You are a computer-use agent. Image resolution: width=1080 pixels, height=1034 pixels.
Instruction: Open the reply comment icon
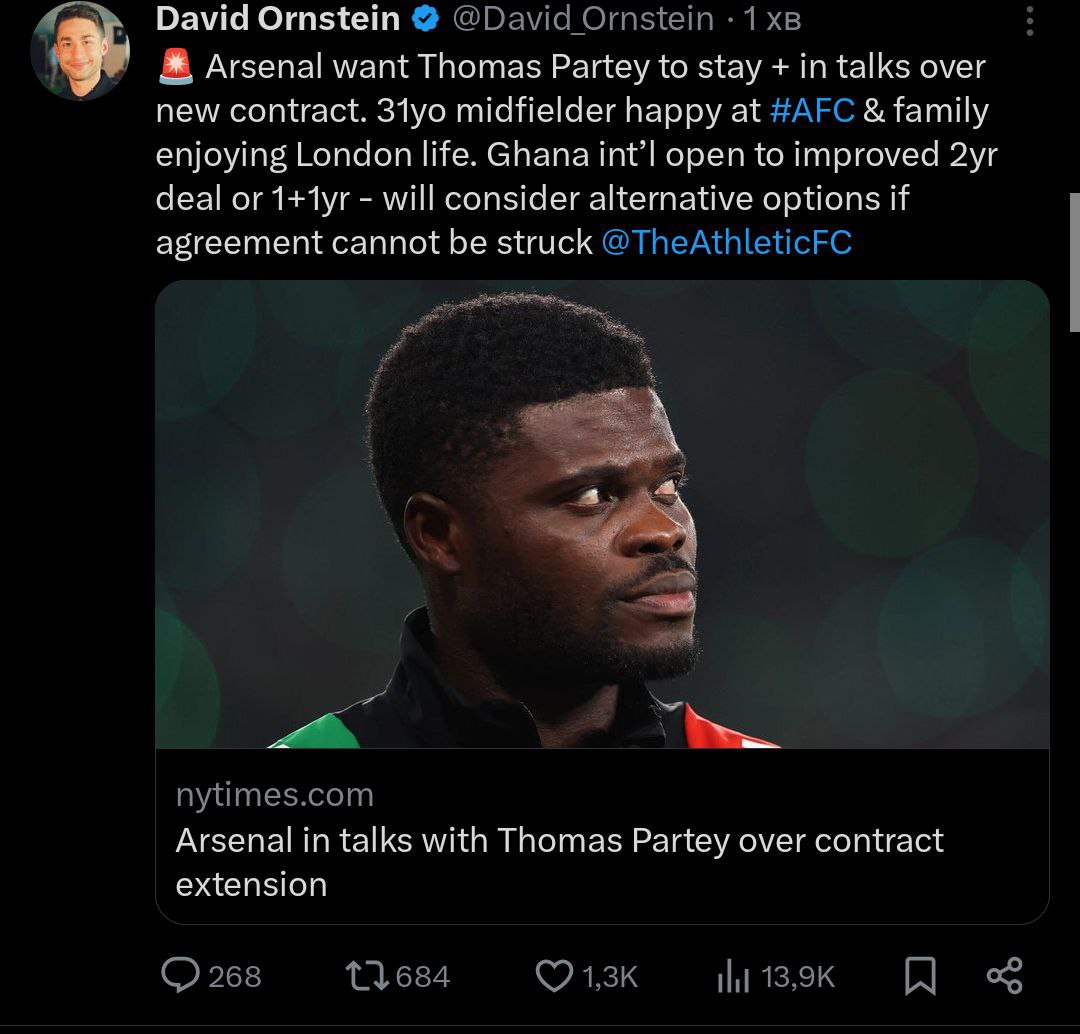pos(180,976)
